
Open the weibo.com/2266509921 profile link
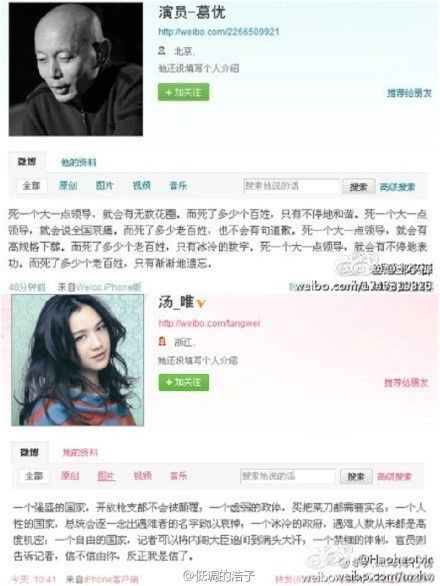(219, 32)
